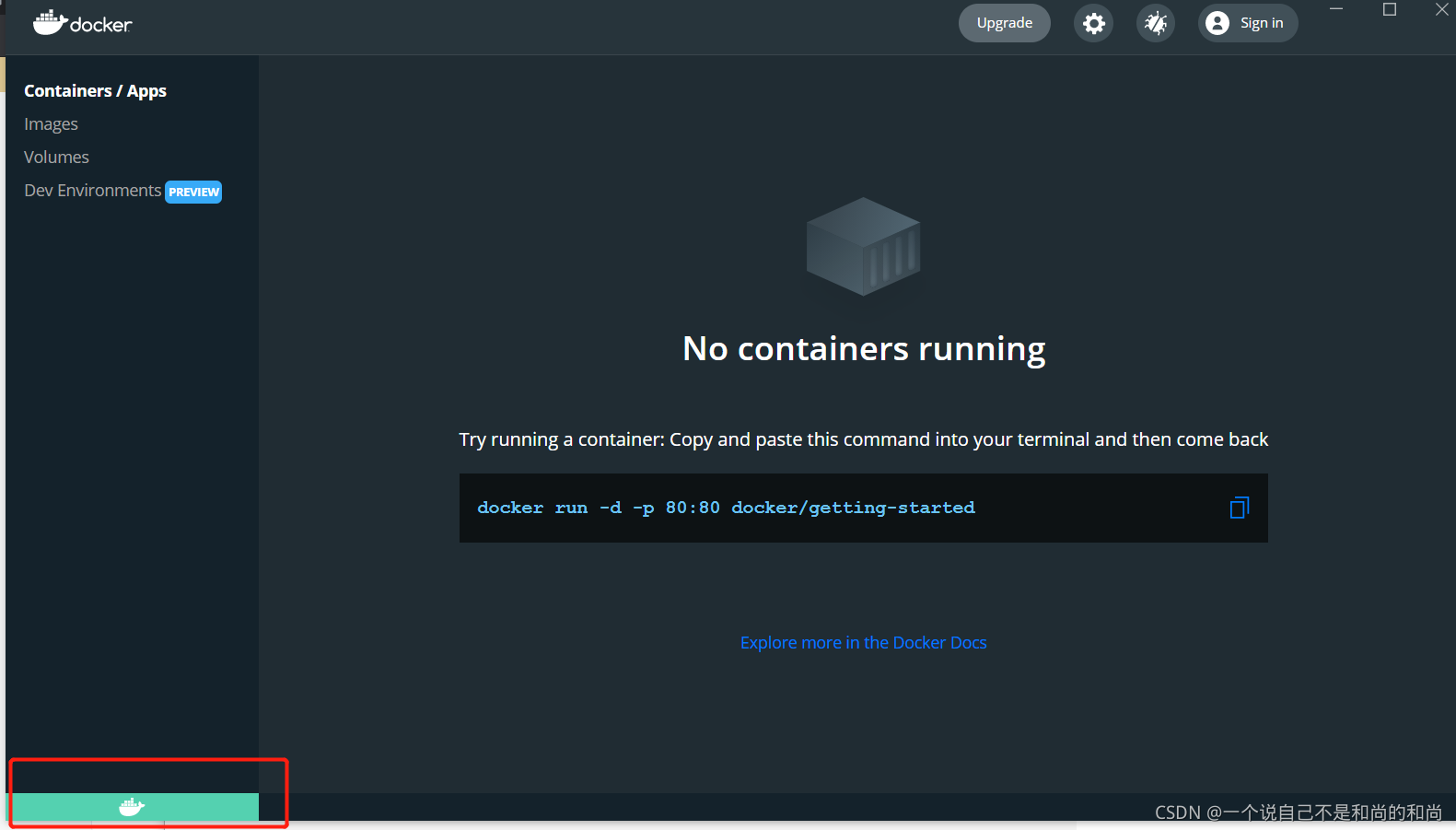The width and height of the screenshot is (1456, 830).
Task: Open the Images section
Action: tap(51, 123)
